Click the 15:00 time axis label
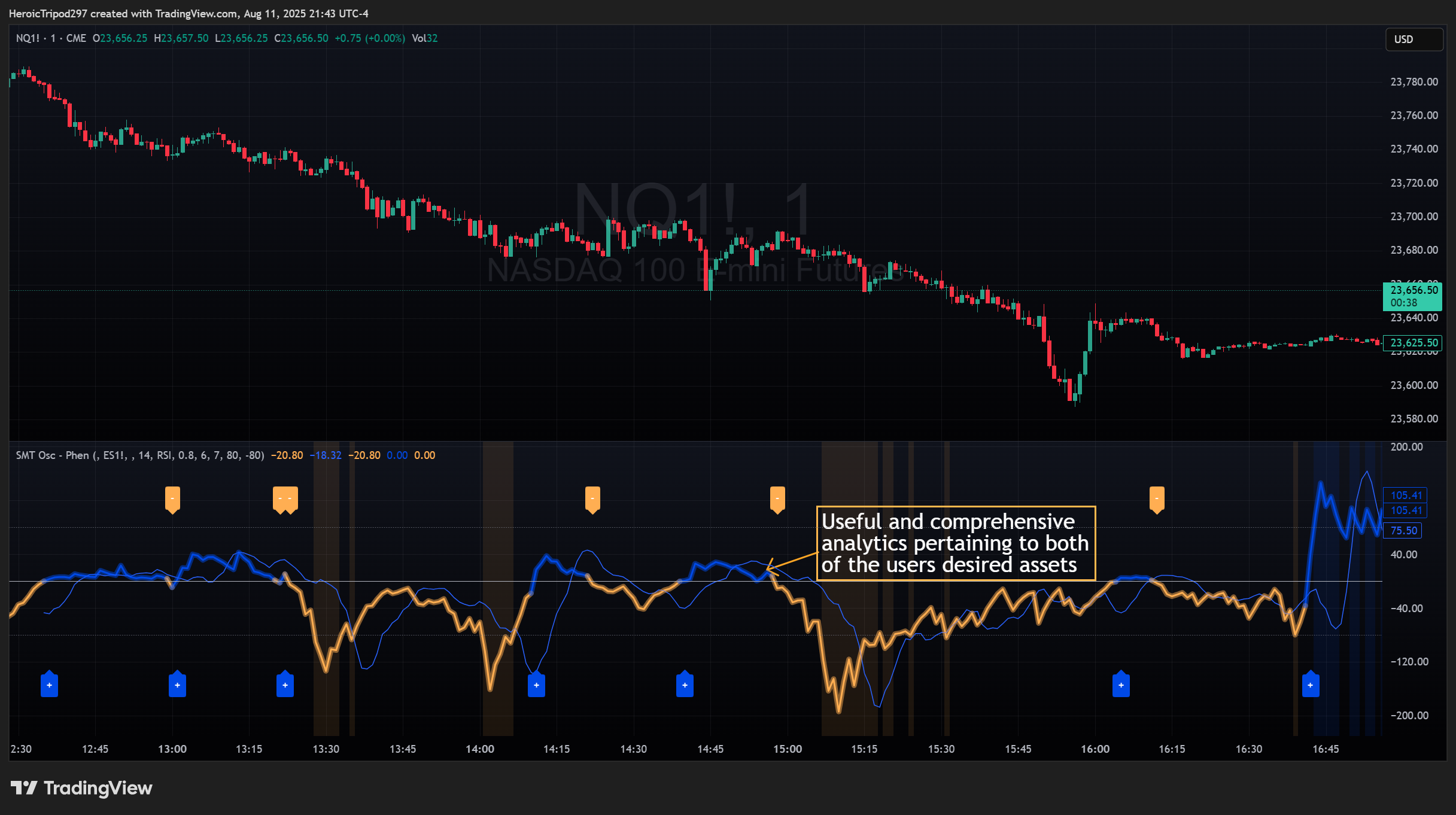 788,749
